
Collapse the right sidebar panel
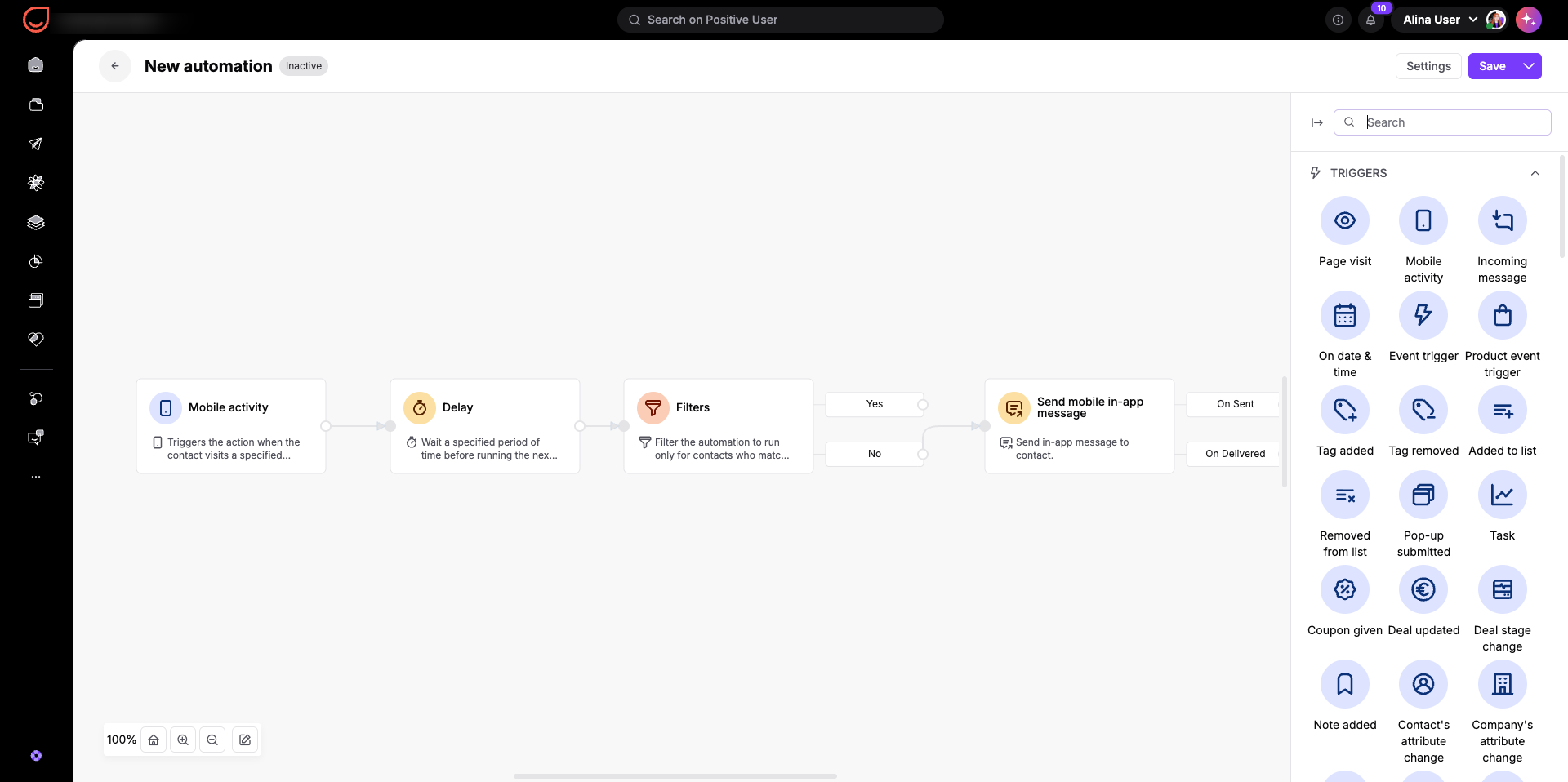pos(1316,122)
